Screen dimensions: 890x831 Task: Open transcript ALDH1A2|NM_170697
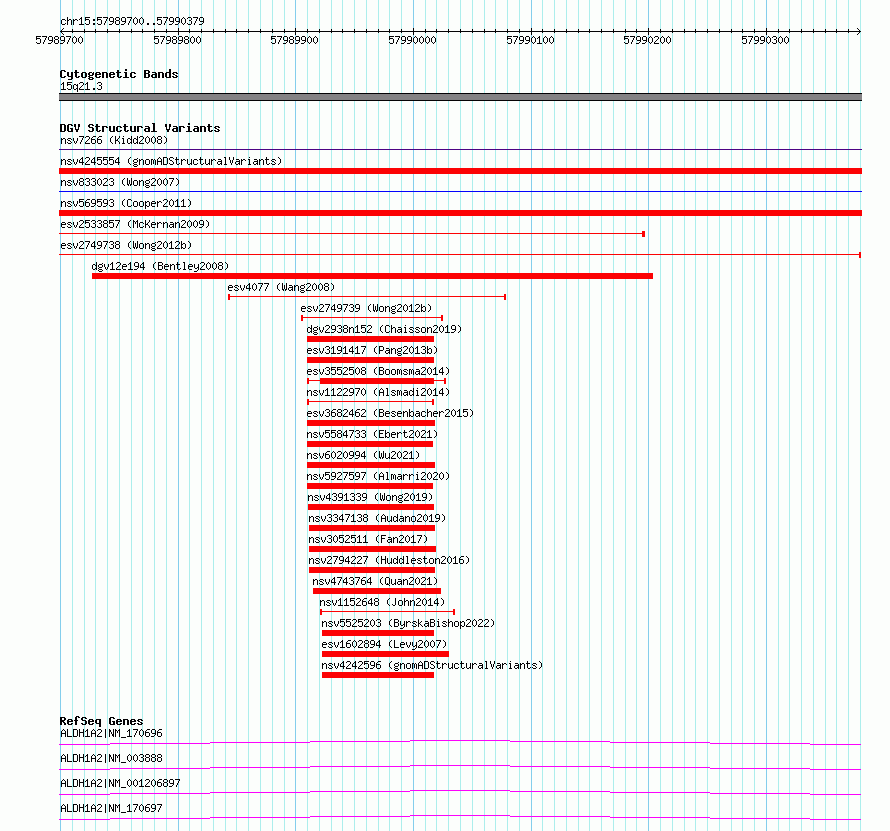(111, 808)
